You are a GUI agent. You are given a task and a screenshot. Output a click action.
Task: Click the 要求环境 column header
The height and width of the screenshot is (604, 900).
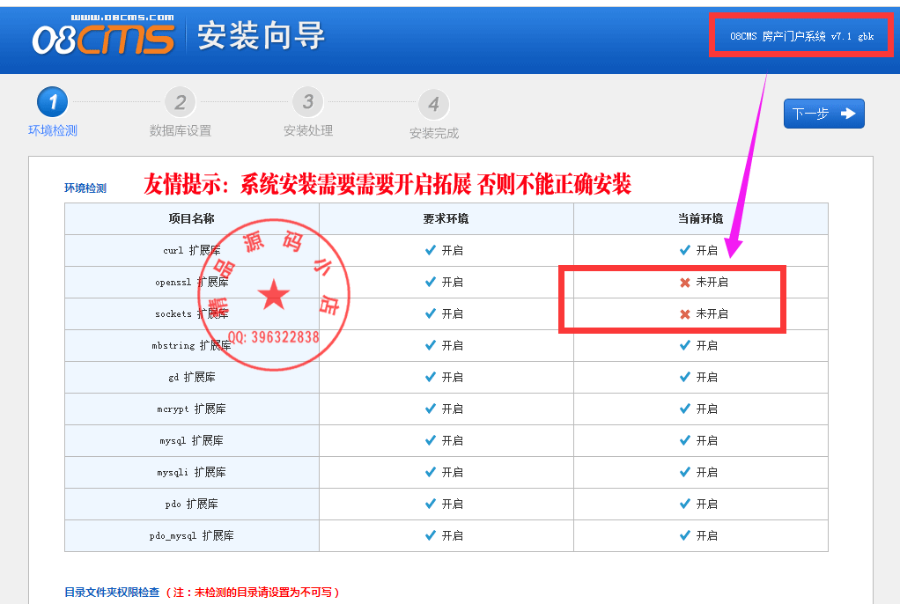tap(446, 219)
